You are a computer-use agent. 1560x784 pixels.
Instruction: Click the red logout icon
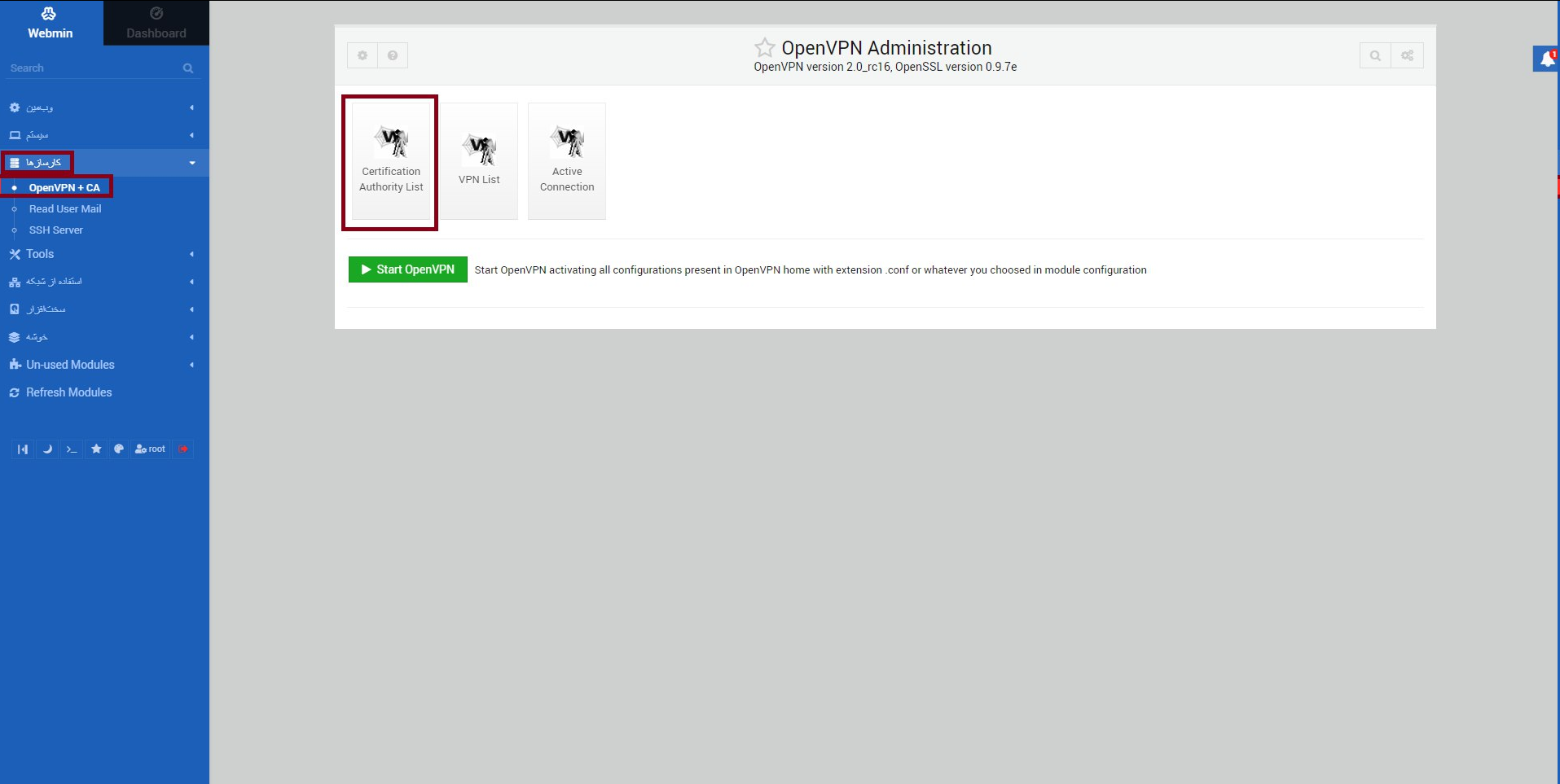point(183,449)
